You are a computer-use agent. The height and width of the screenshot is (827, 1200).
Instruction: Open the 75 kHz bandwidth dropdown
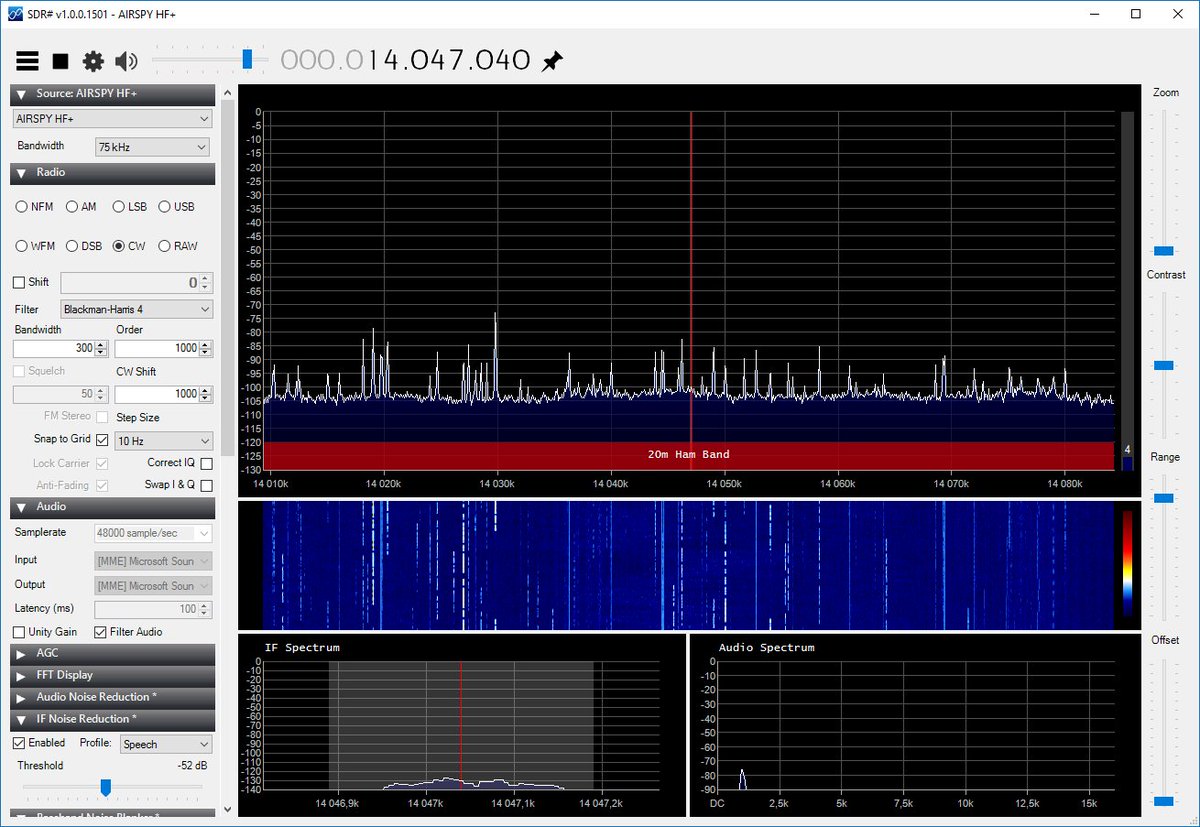tap(152, 147)
